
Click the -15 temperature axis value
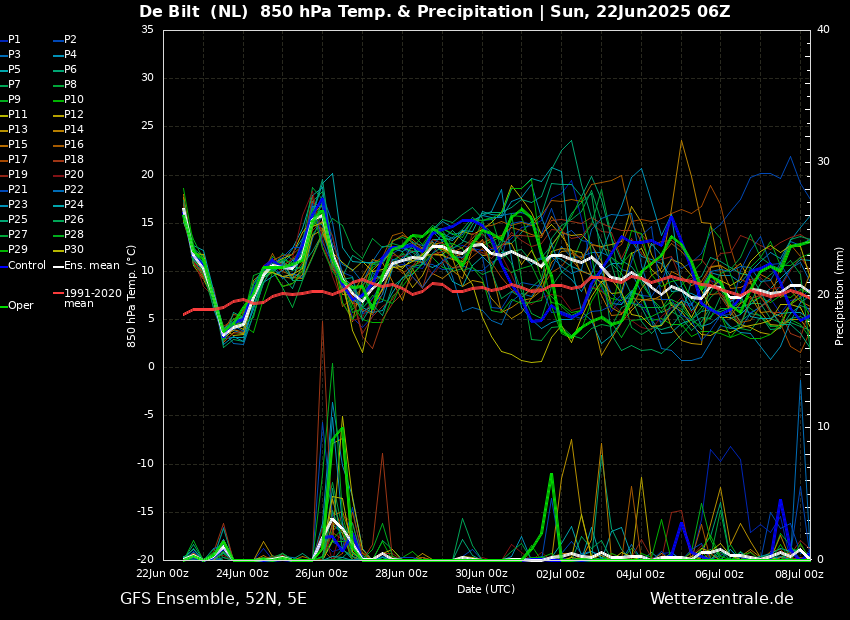click(x=145, y=512)
